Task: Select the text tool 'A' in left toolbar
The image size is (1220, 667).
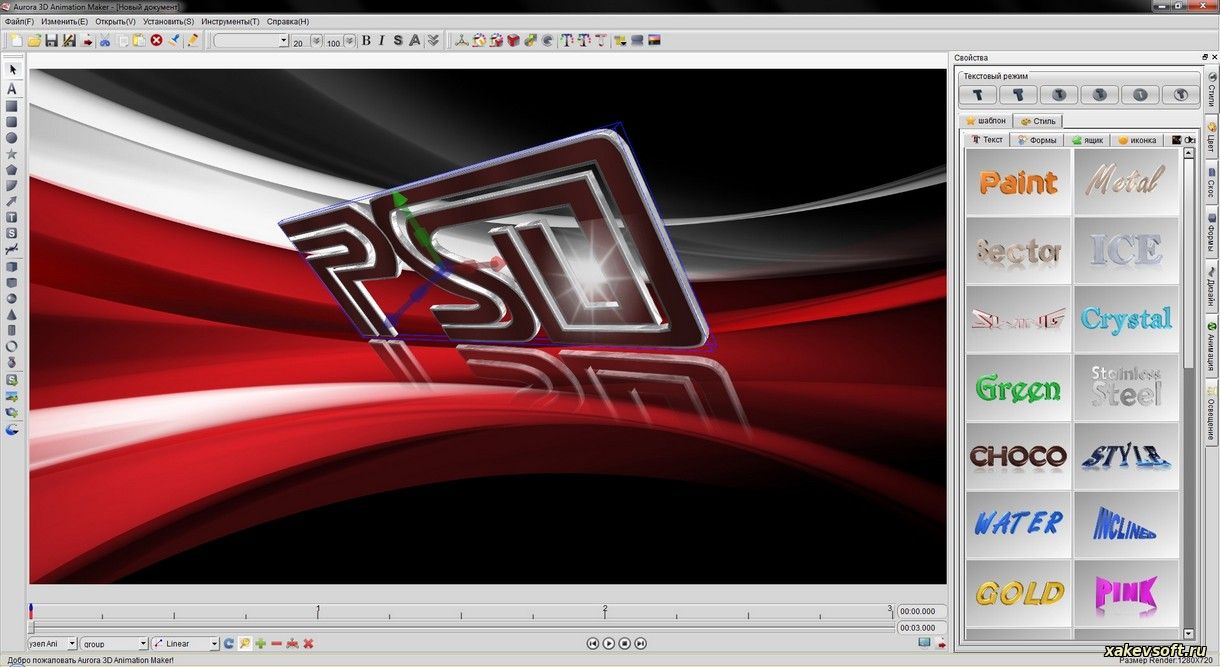Action: (12, 89)
